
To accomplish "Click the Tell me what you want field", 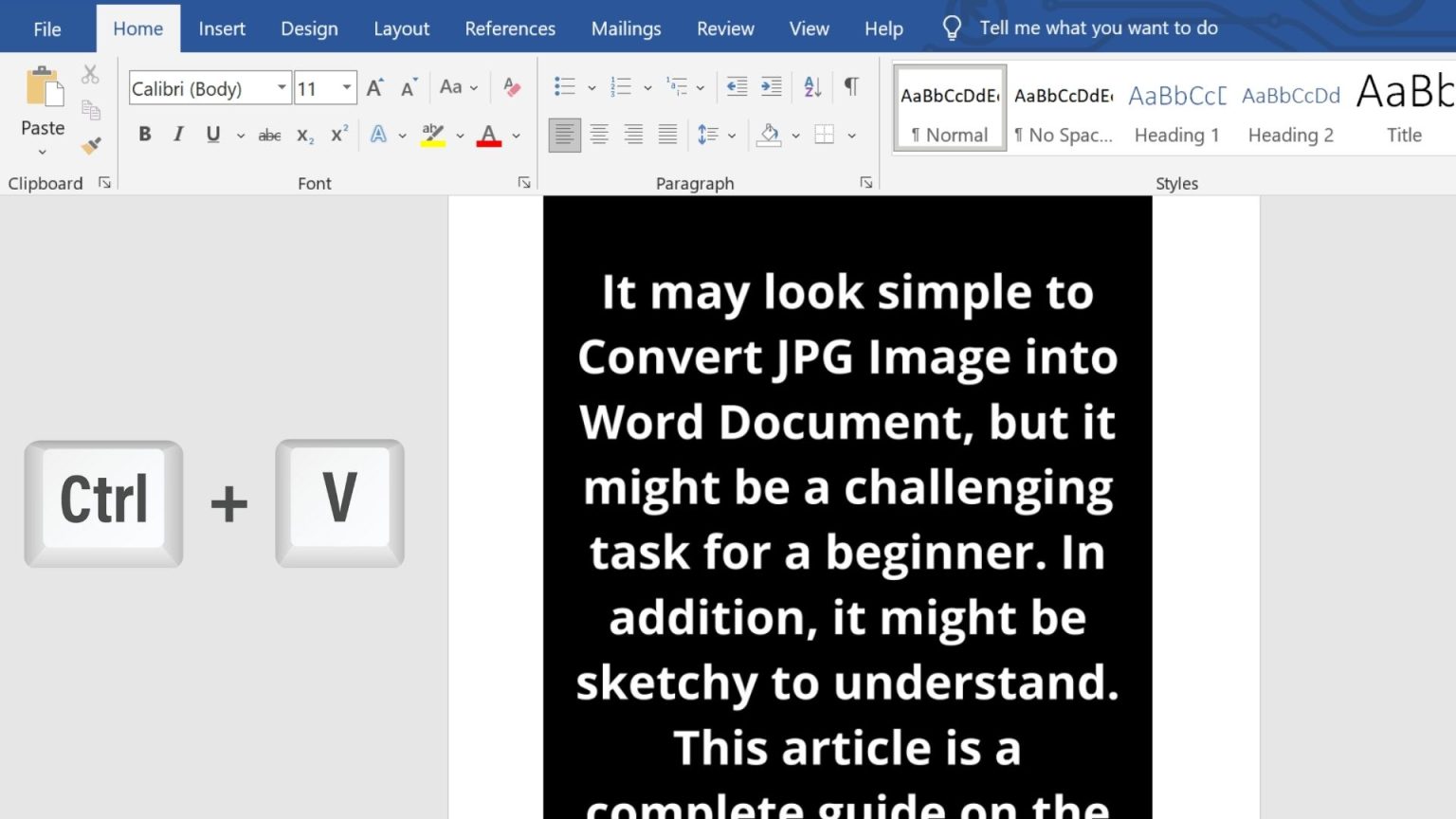I will [x=1099, y=28].
